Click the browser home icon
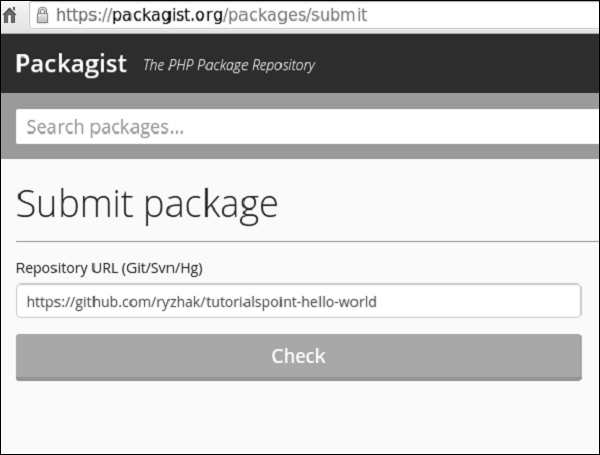600x455 pixels. 11,14
